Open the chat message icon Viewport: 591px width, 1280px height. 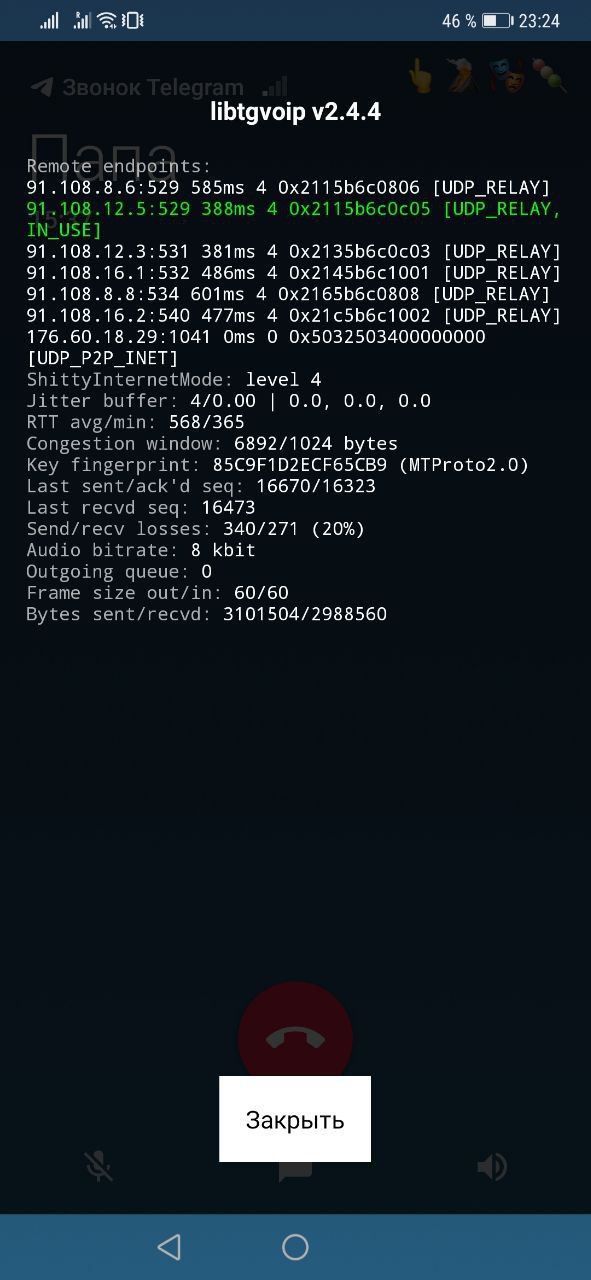(295, 1171)
